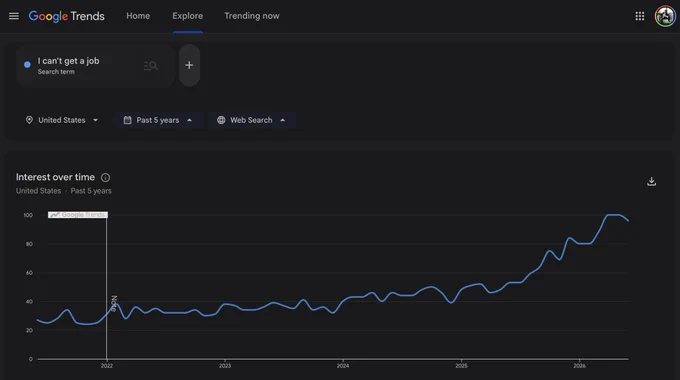Screen dimensions: 680x380
Task: Click the calendar icon in time filter
Action: (x=128, y=120)
